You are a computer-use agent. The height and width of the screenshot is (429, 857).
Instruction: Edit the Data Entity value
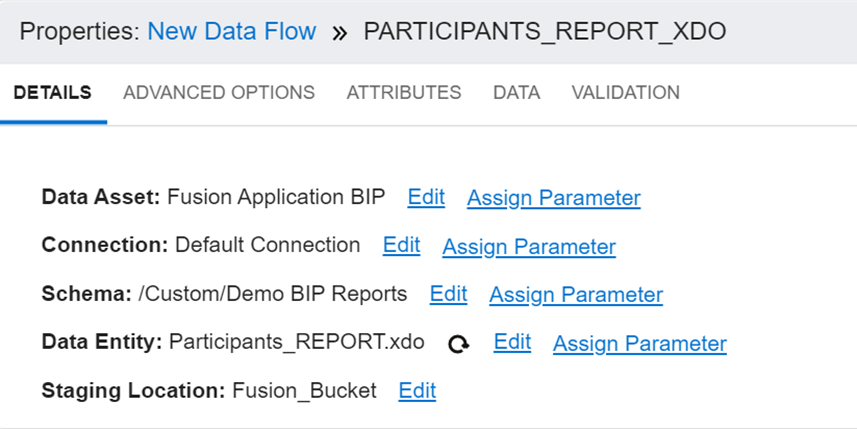coord(512,342)
